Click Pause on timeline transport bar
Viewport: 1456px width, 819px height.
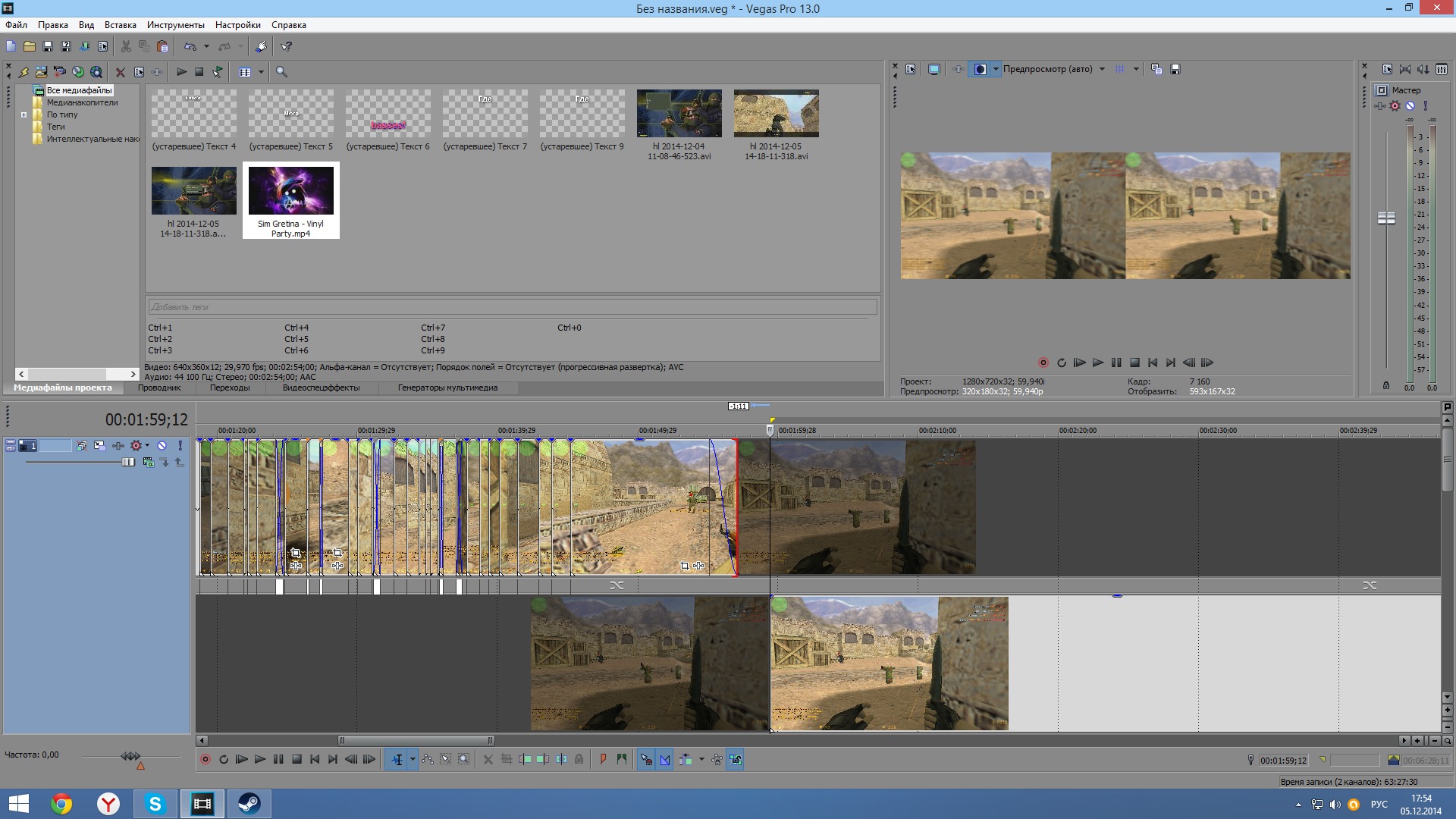coord(278,759)
